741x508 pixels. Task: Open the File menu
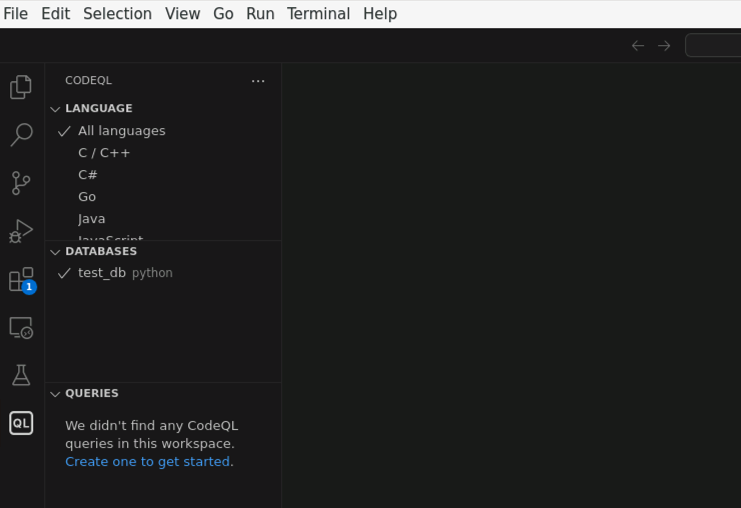coord(16,14)
